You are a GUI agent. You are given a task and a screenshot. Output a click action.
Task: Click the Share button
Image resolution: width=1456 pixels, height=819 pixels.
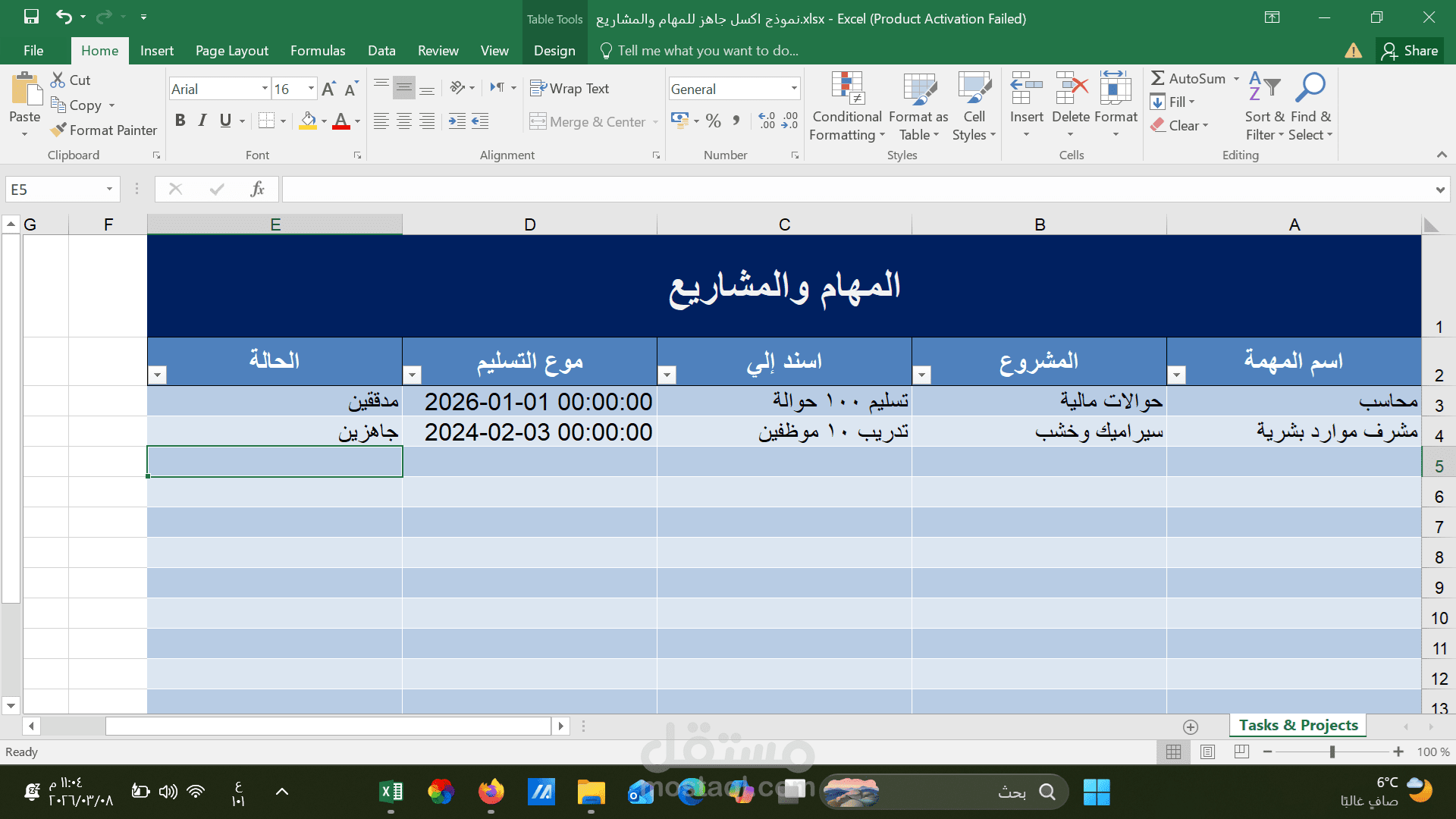(x=1410, y=51)
